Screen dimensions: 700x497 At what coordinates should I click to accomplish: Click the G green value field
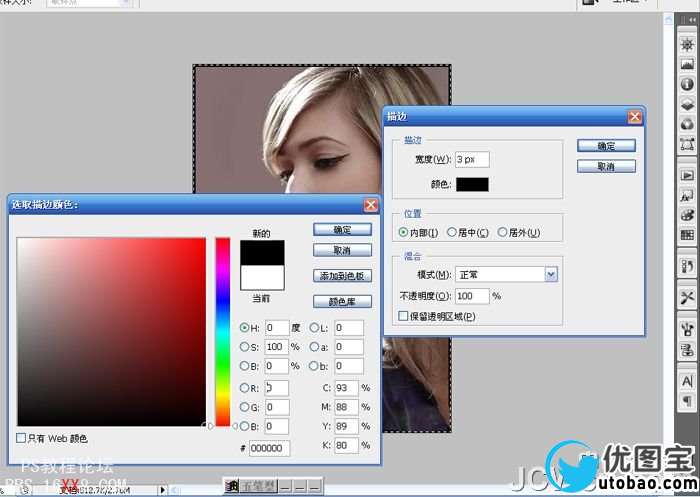point(277,407)
